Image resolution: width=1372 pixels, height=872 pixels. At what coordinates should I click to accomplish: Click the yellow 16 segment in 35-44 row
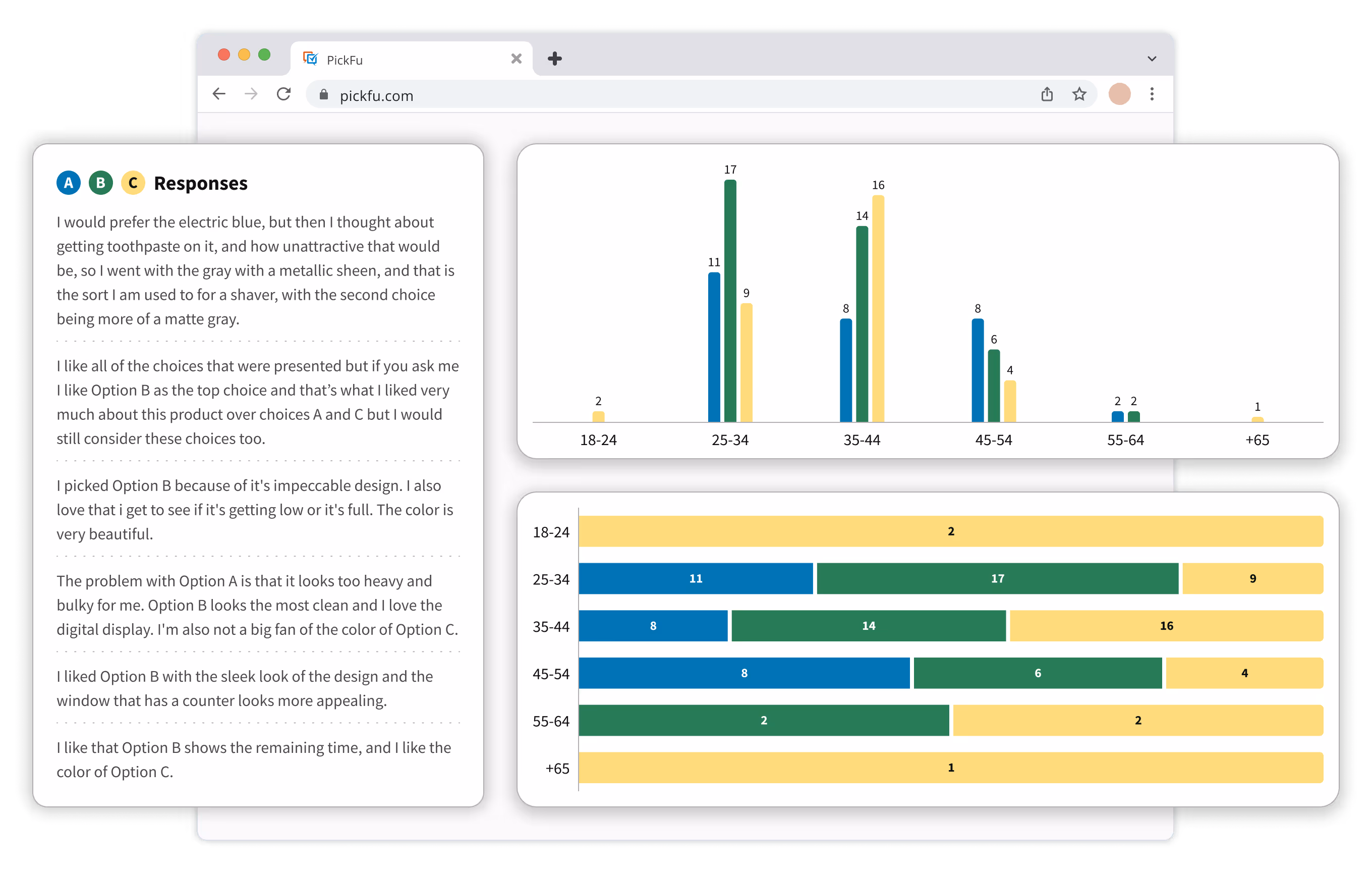click(x=1166, y=626)
